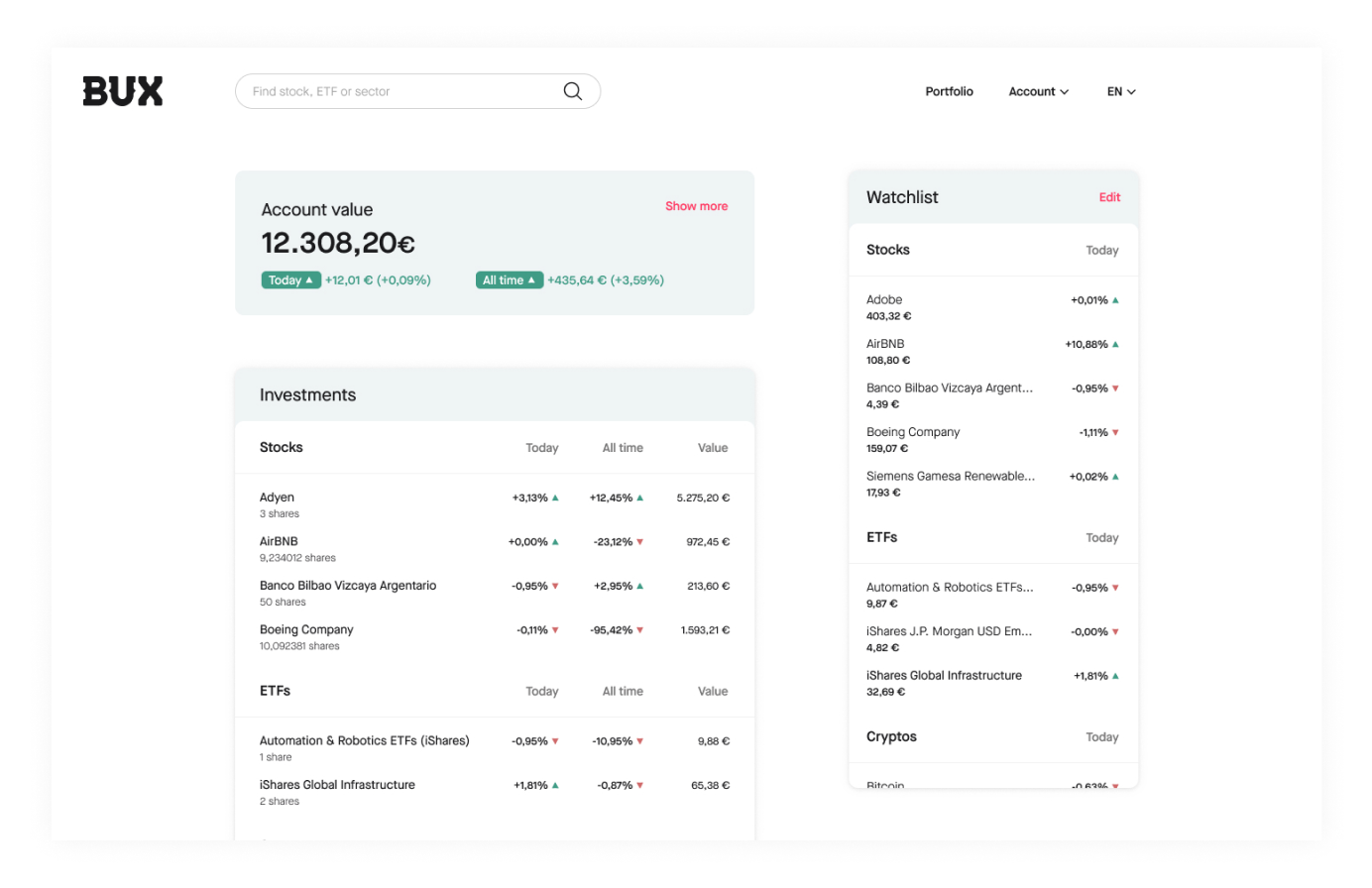1372x888 pixels.
Task: Click the Watchlist ETFs section heading
Action: point(881,537)
